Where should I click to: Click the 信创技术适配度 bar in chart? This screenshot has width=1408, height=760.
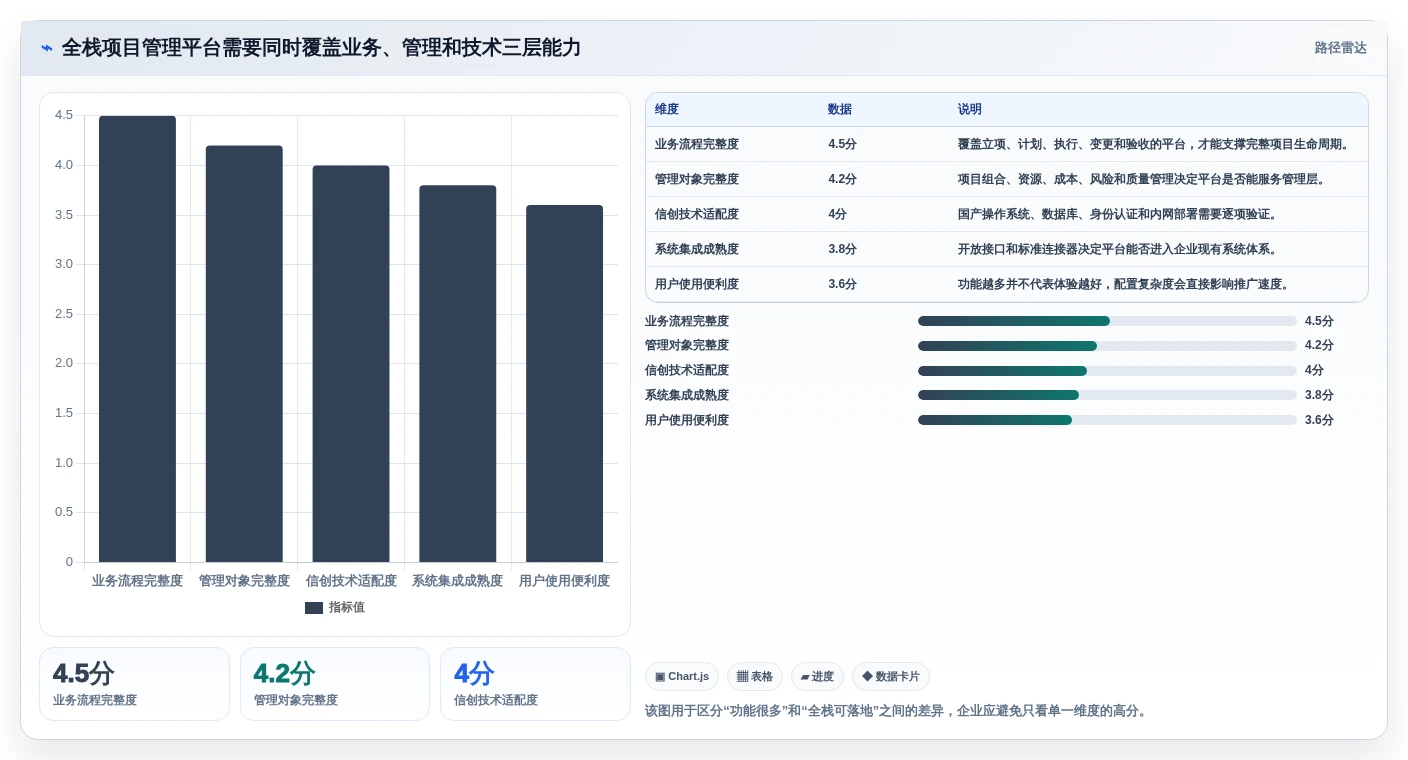click(x=351, y=364)
